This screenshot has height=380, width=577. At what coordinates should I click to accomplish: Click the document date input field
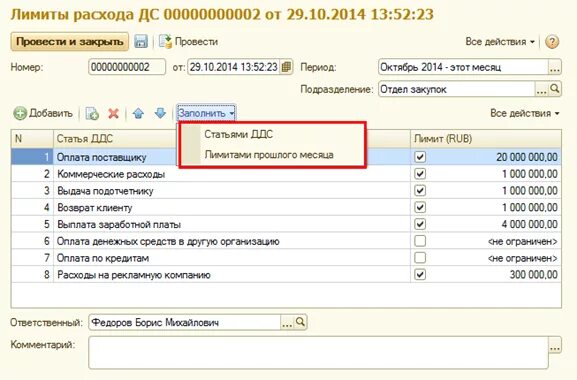click(x=233, y=67)
